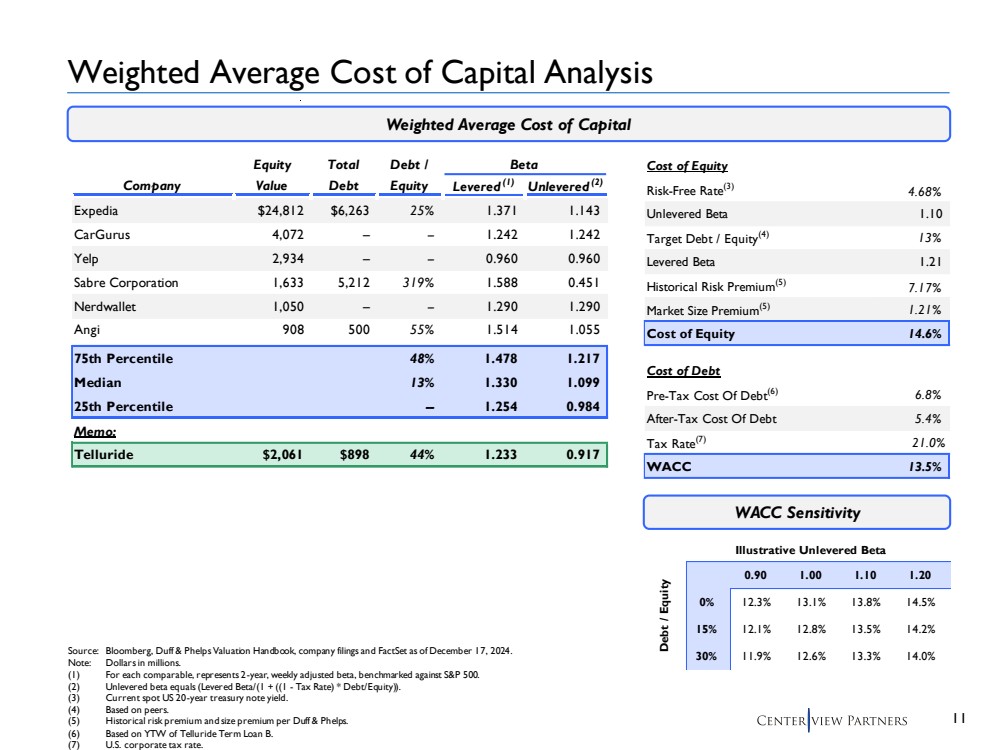The width and height of the screenshot is (999, 750).
Task: Select the Memo underlined label
Action: (95, 432)
